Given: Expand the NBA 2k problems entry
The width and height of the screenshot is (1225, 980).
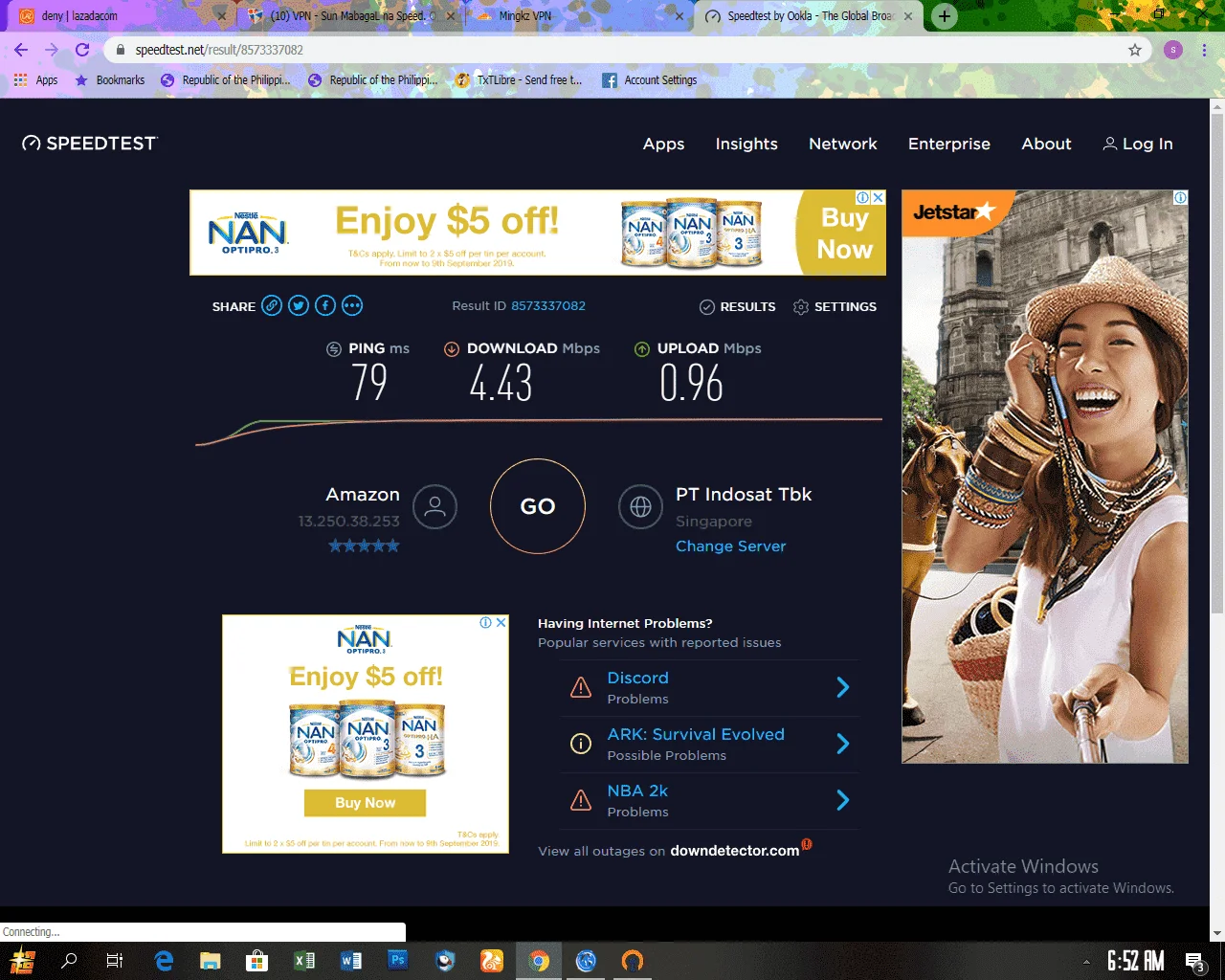Looking at the screenshot, I should pos(843,800).
